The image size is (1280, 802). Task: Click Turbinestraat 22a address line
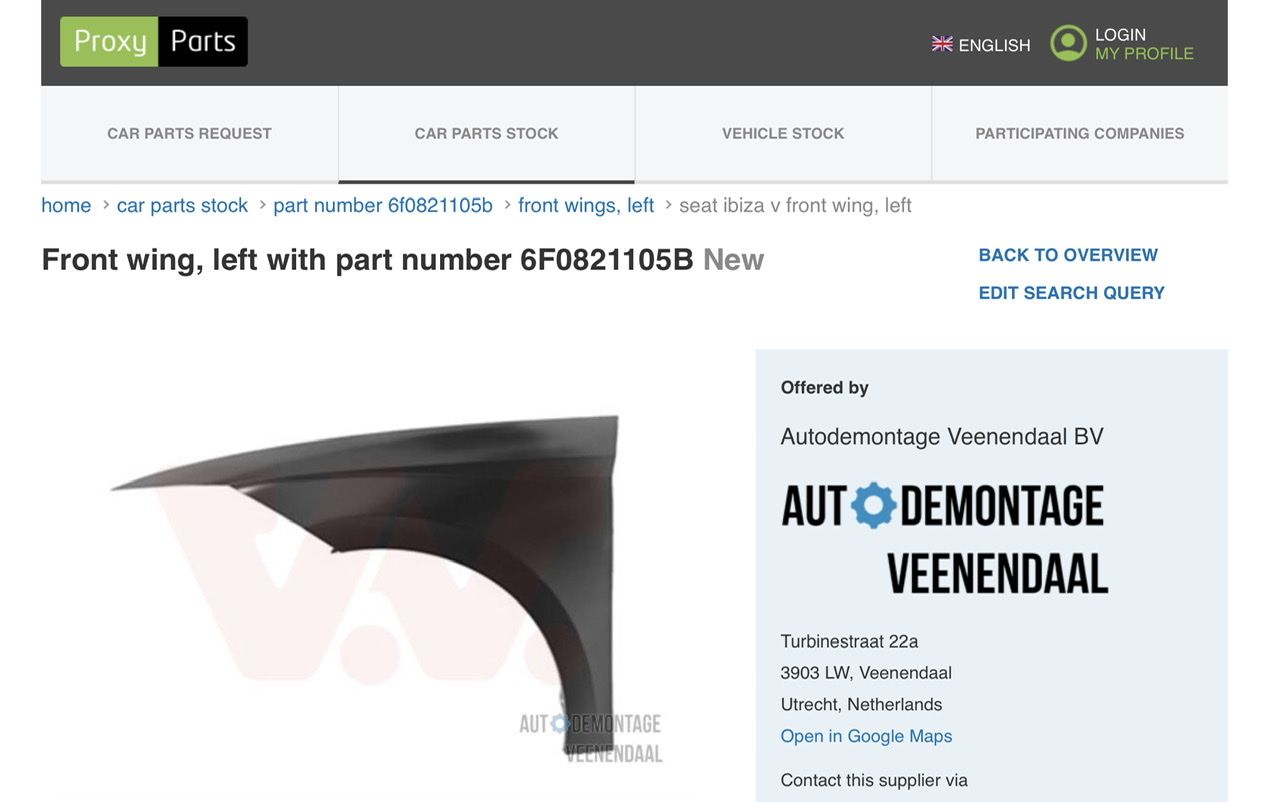tap(849, 641)
